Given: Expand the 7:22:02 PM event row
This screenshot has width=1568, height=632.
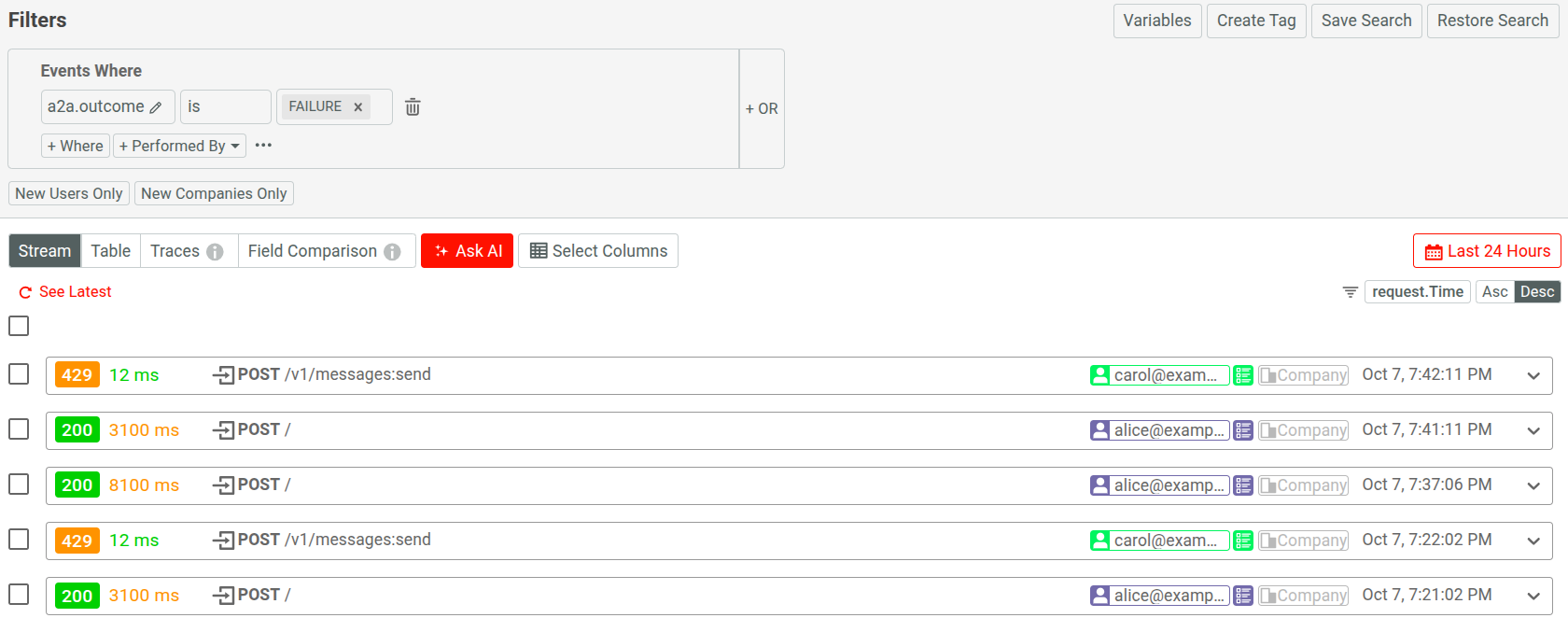Looking at the screenshot, I should (1533, 541).
